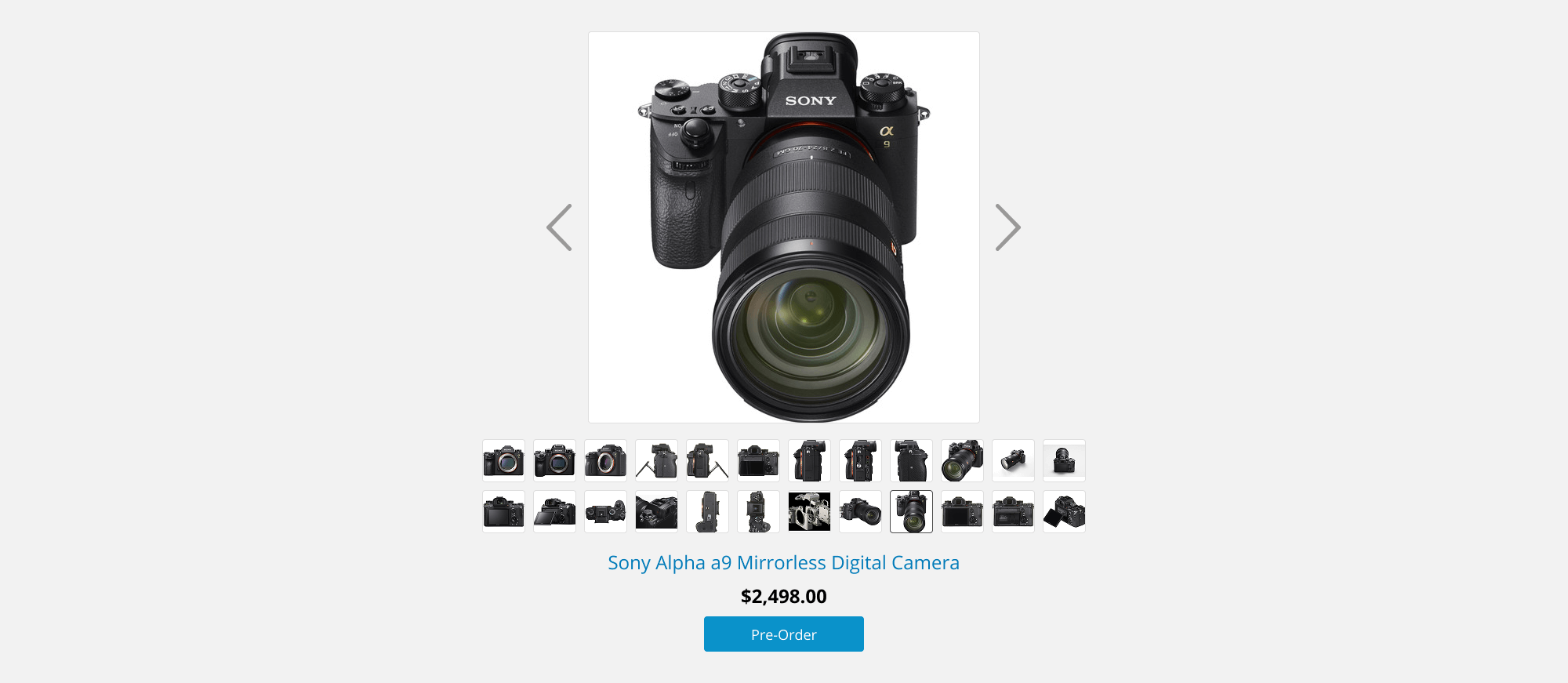Show the magnesium frame skeleton thumbnail on black background
The height and width of the screenshot is (683, 1568).
point(809,511)
